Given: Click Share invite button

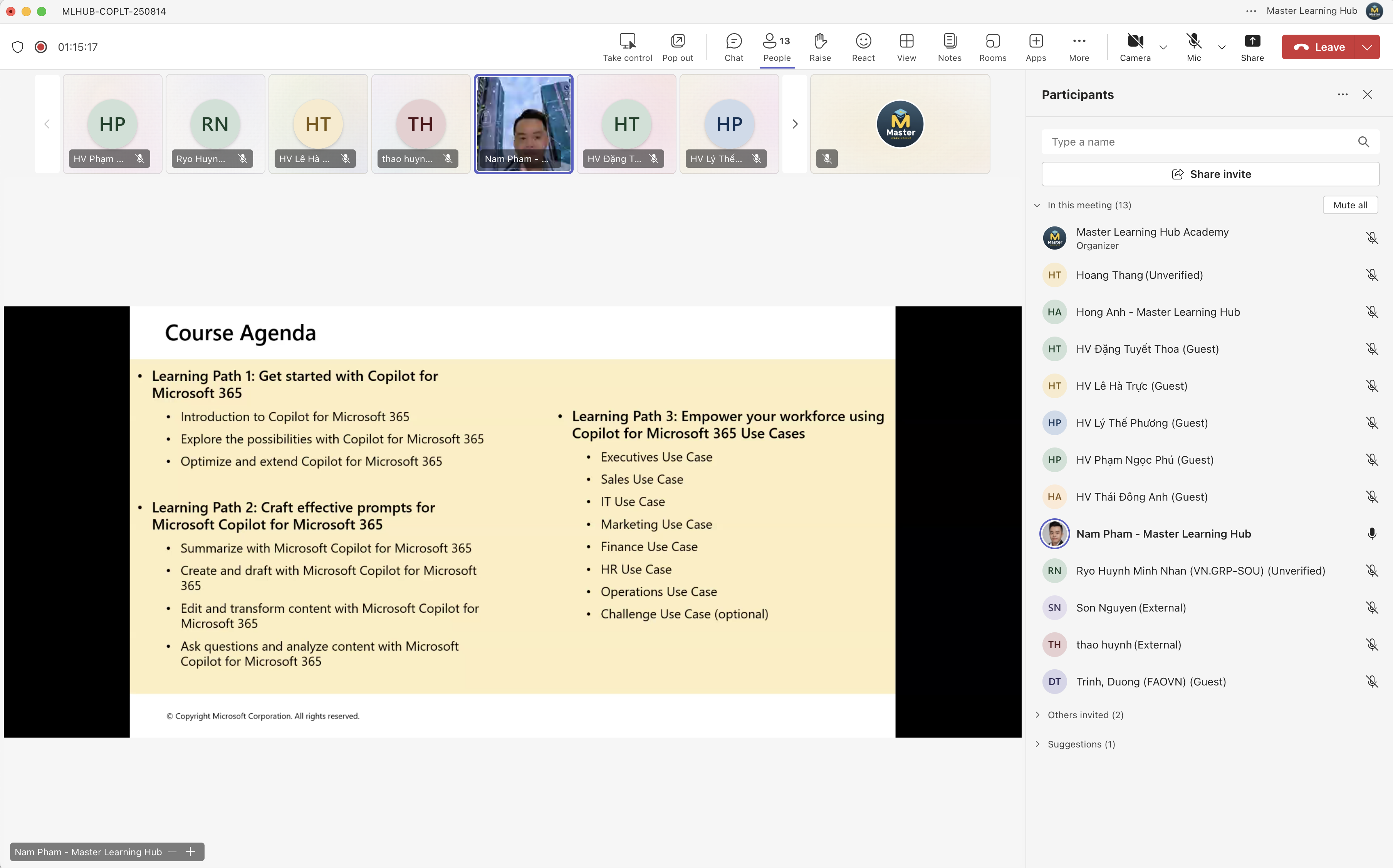Looking at the screenshot, I should [1210, 174].
